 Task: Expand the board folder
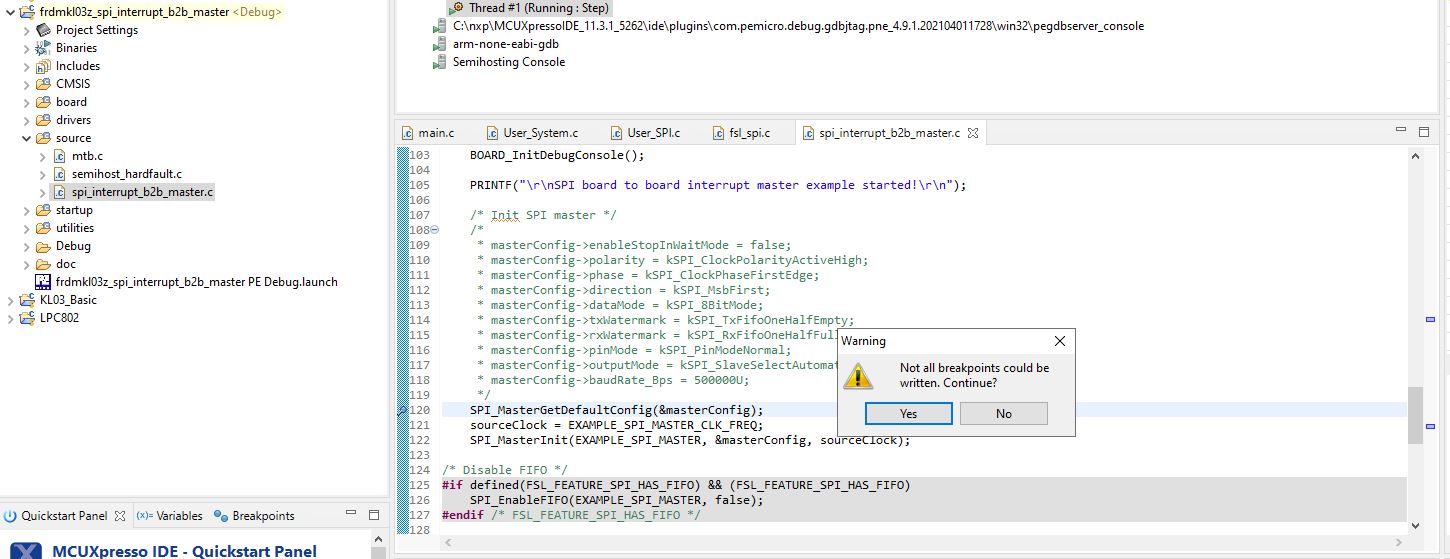pos(27,102)
